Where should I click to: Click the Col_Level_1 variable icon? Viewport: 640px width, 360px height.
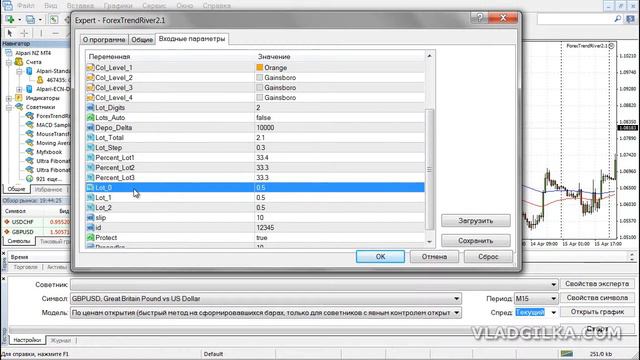tap(91, 67)
